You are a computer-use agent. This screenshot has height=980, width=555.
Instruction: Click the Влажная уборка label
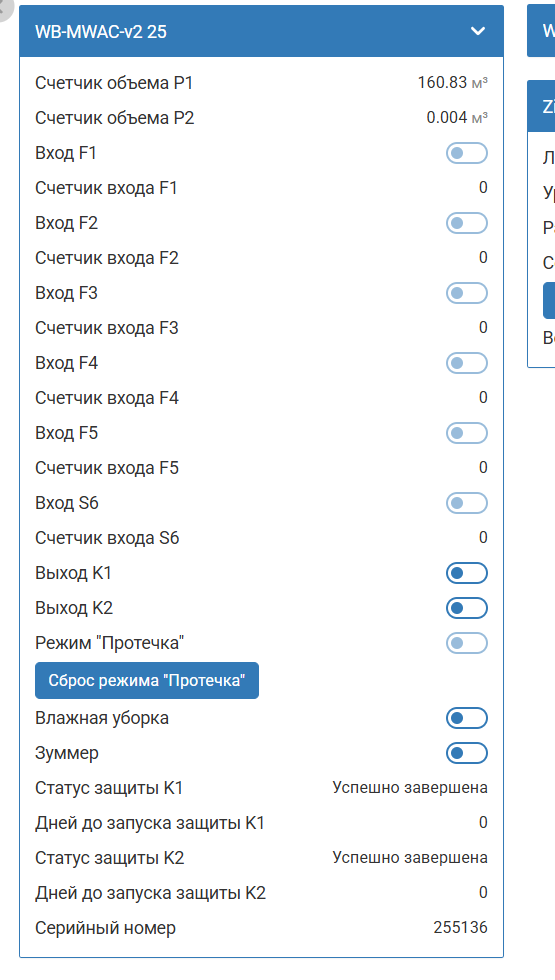(x=102, y=718)
